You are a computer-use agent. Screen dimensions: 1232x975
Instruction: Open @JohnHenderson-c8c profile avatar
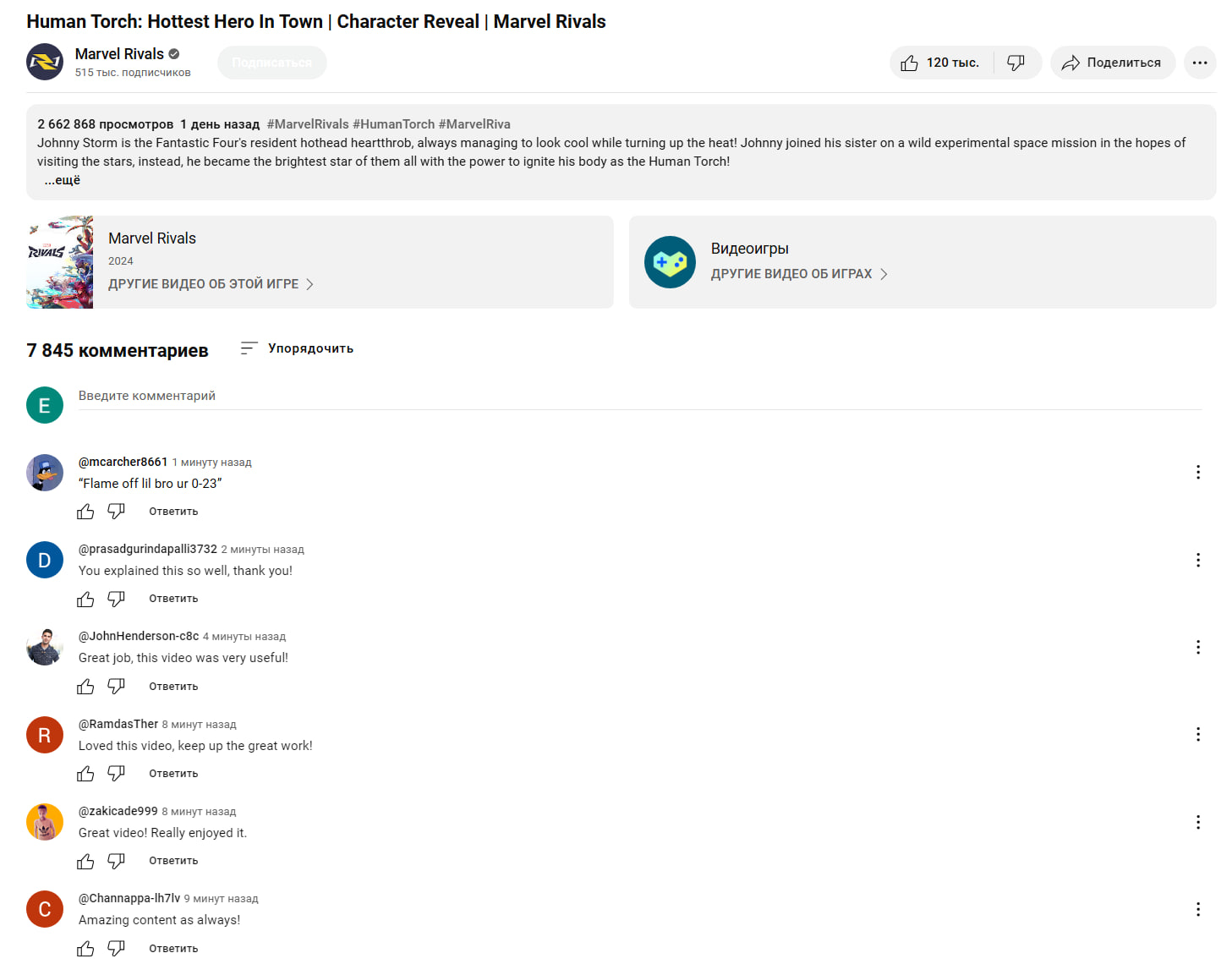[45, 647]
